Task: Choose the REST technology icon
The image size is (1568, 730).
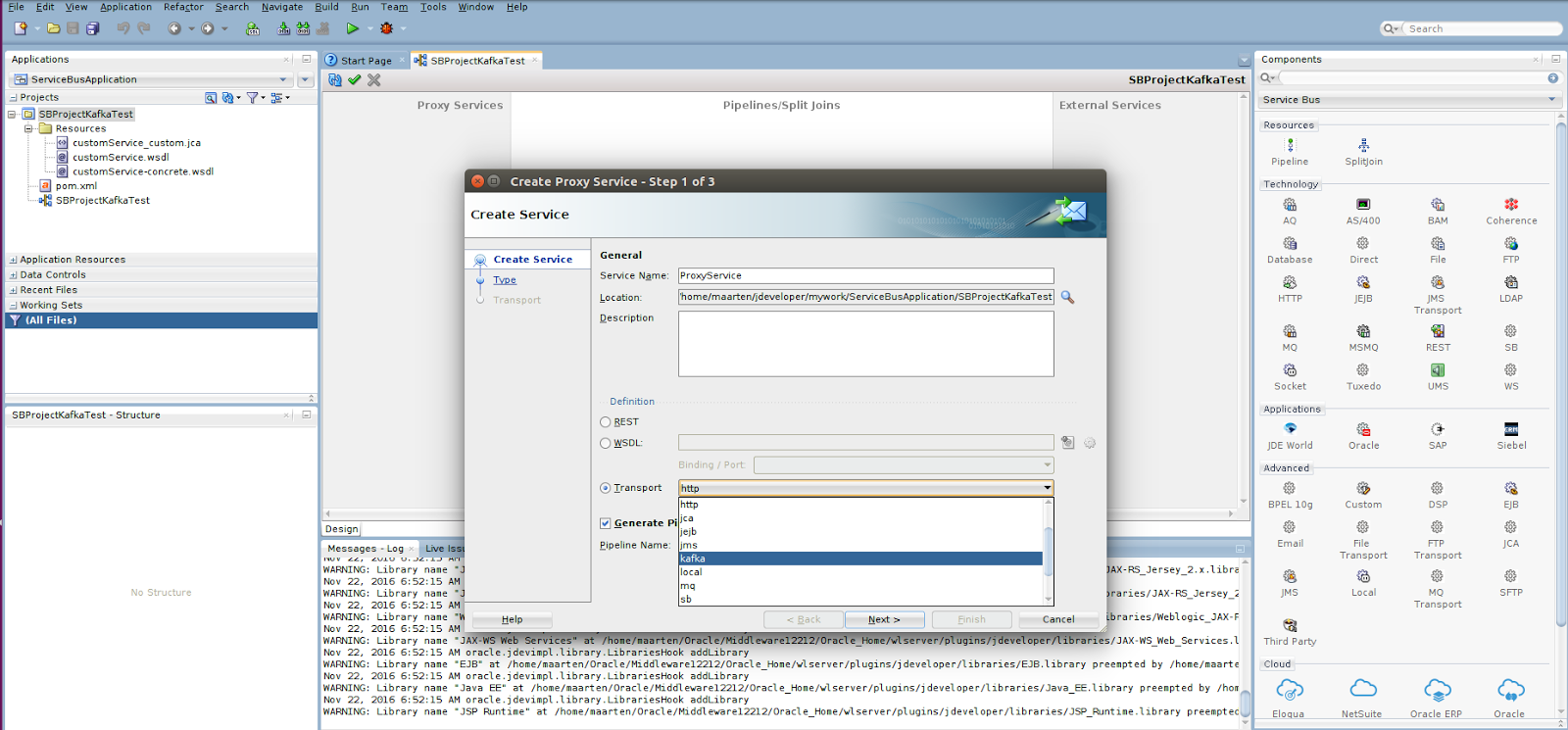Action: click(x=1438, y=331)
